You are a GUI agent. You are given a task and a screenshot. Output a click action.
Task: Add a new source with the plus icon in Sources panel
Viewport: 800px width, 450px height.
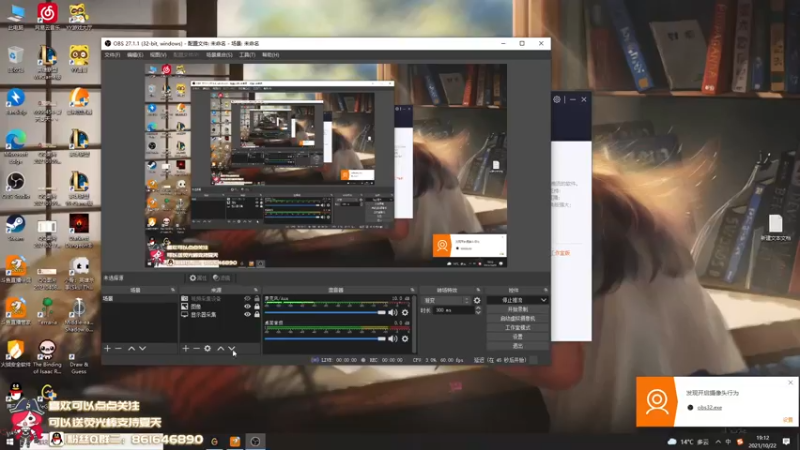point(185,348)
